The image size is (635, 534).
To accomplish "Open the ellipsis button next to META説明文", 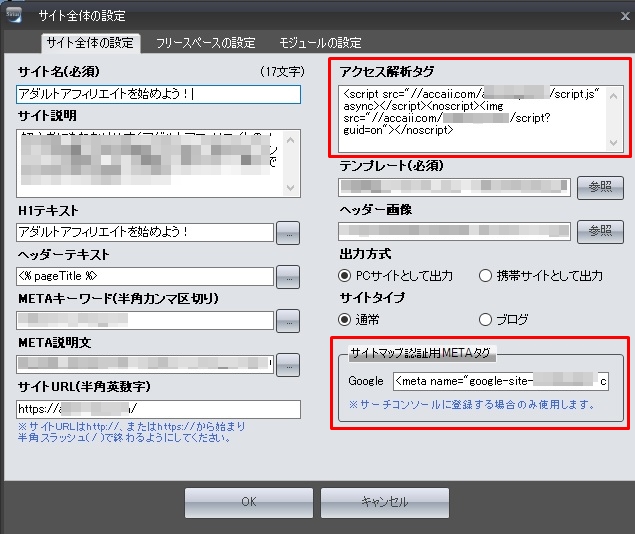I will coord(288,365).
